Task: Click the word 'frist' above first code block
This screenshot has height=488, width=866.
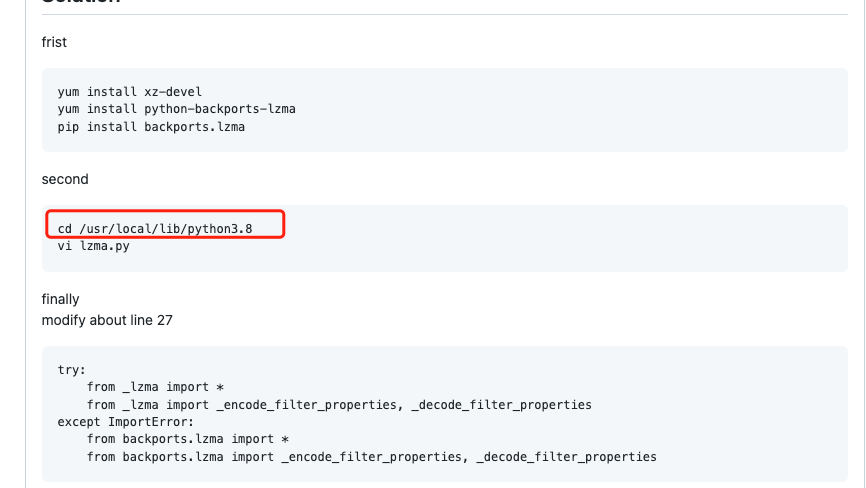Action: (54, 41)
